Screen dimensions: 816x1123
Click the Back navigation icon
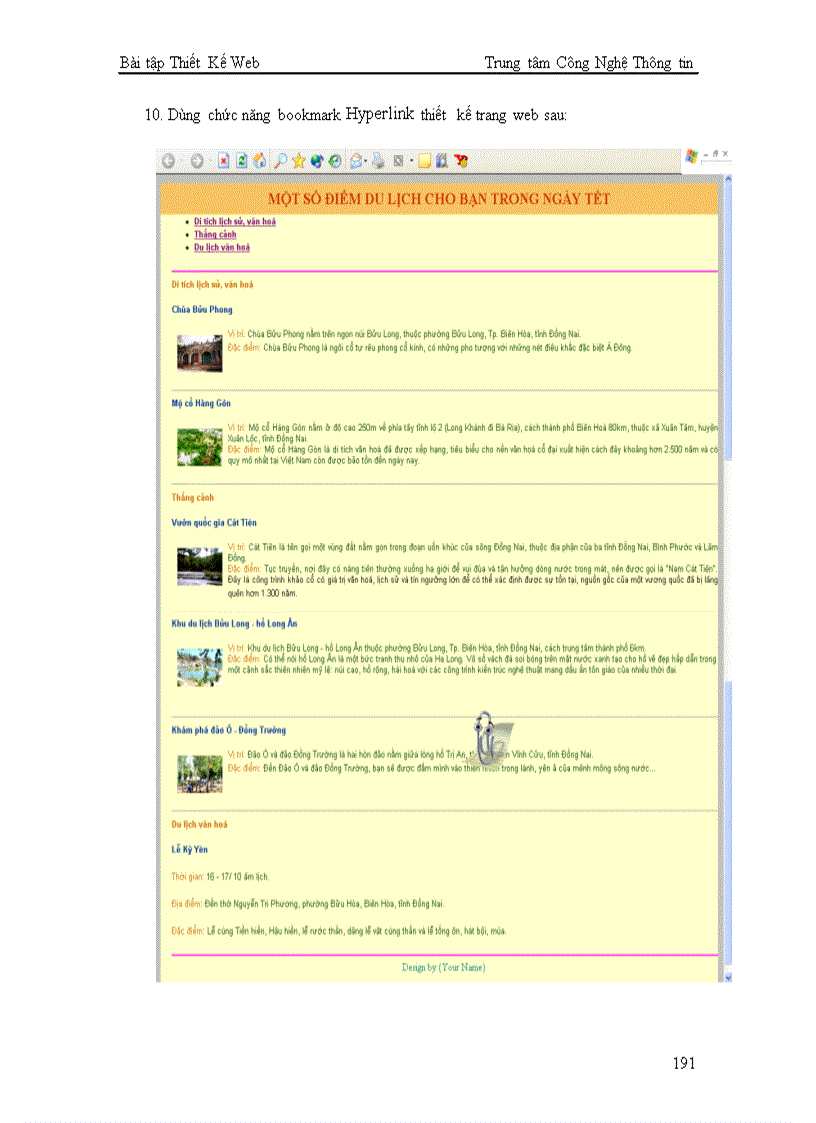tap(166, 160)
